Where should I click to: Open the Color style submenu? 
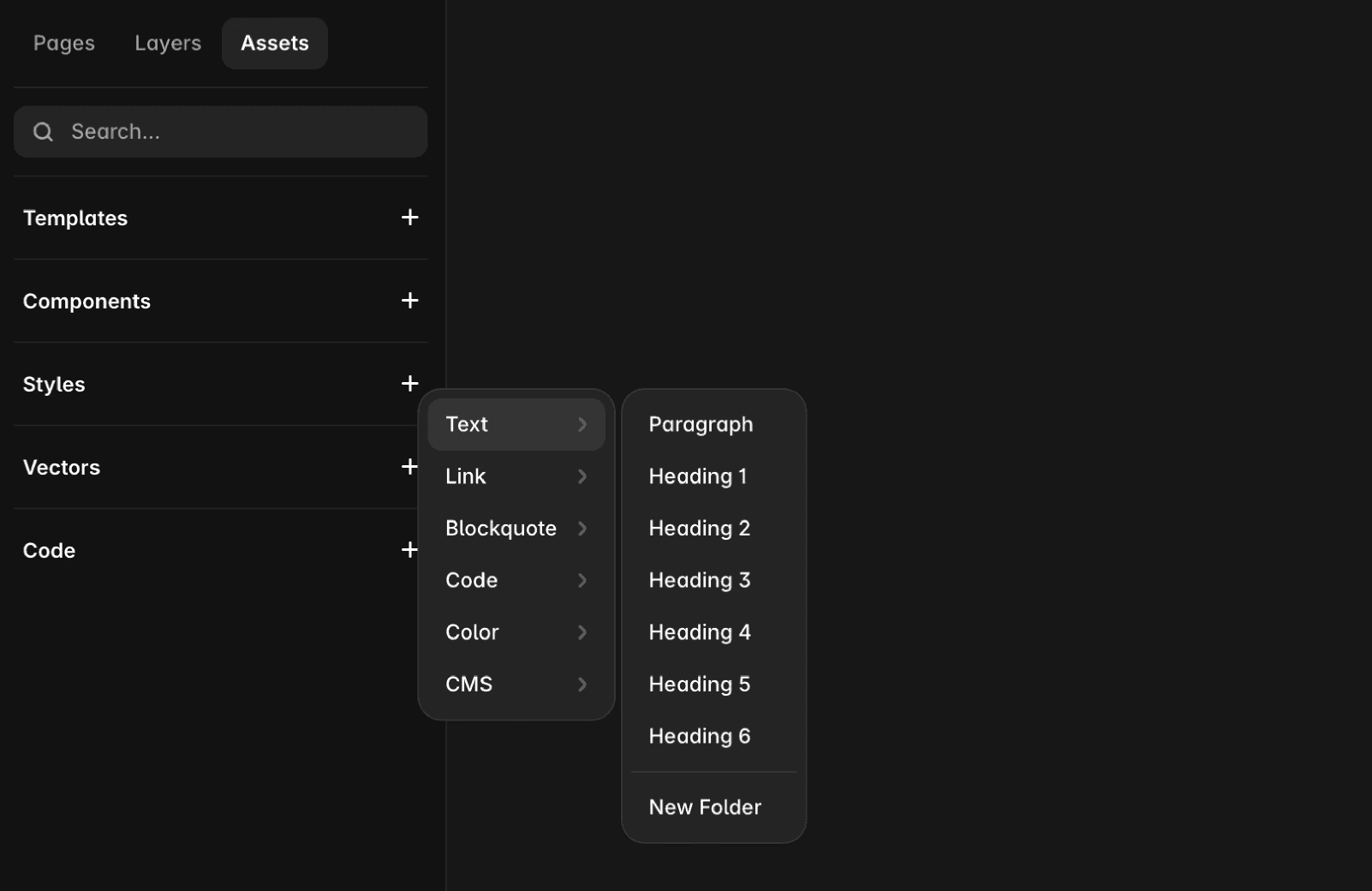coord(516,632)
